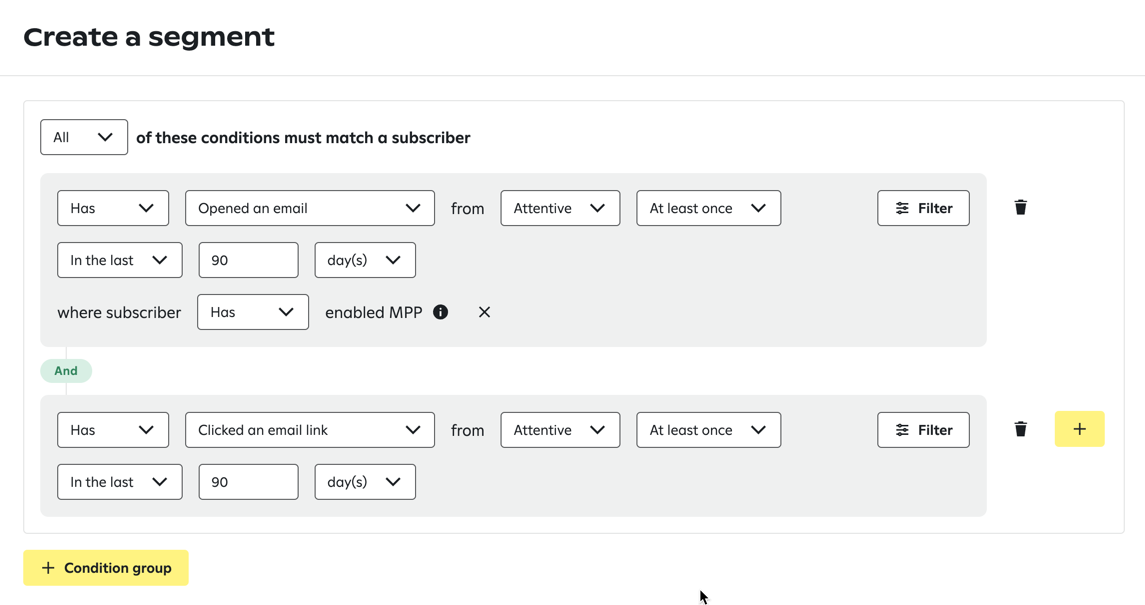Open the "At least once" frequency dropdown
The image size is (1145, 605).
click(708, 207)
